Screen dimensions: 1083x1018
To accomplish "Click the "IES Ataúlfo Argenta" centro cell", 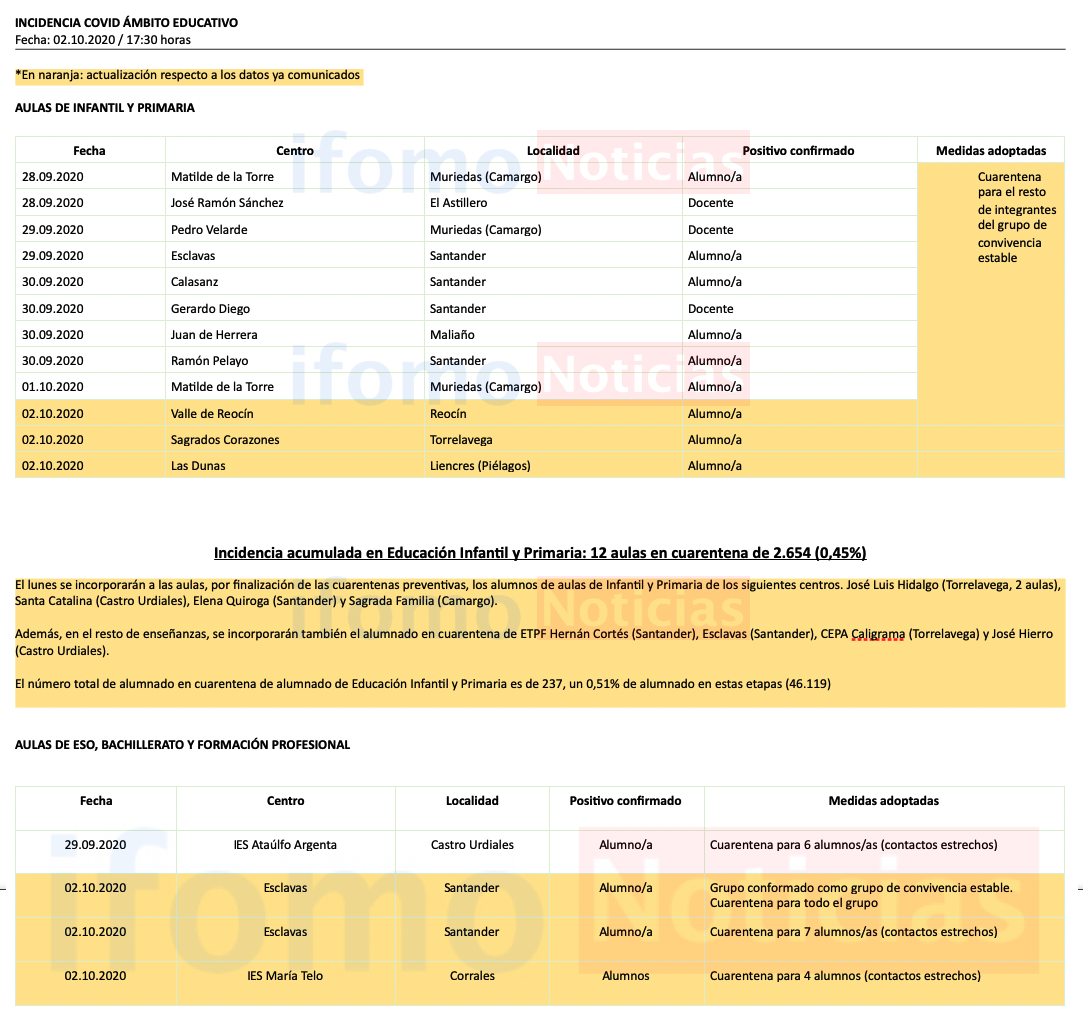I will (285, 845).
